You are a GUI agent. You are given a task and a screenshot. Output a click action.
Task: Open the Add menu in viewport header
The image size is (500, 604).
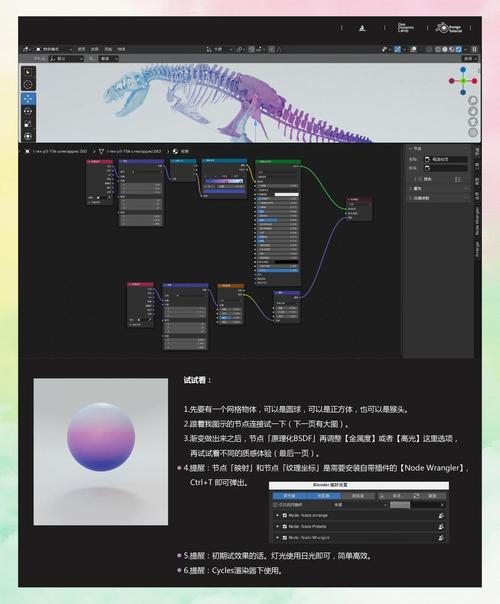(x=108, y=49)
